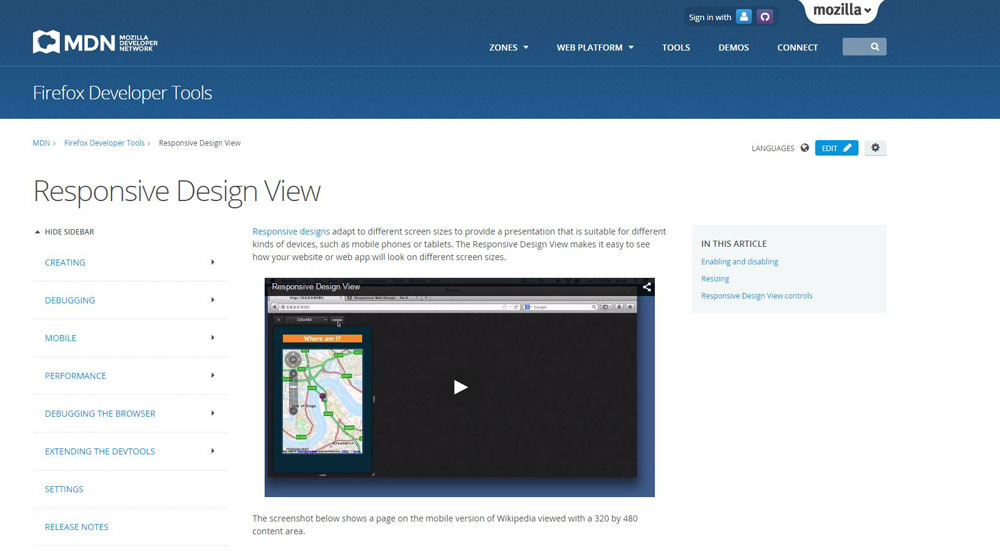Expand Debugging the Browser section
The image size is (1000, 555).
pyautogui.click(x=129, y=413)
